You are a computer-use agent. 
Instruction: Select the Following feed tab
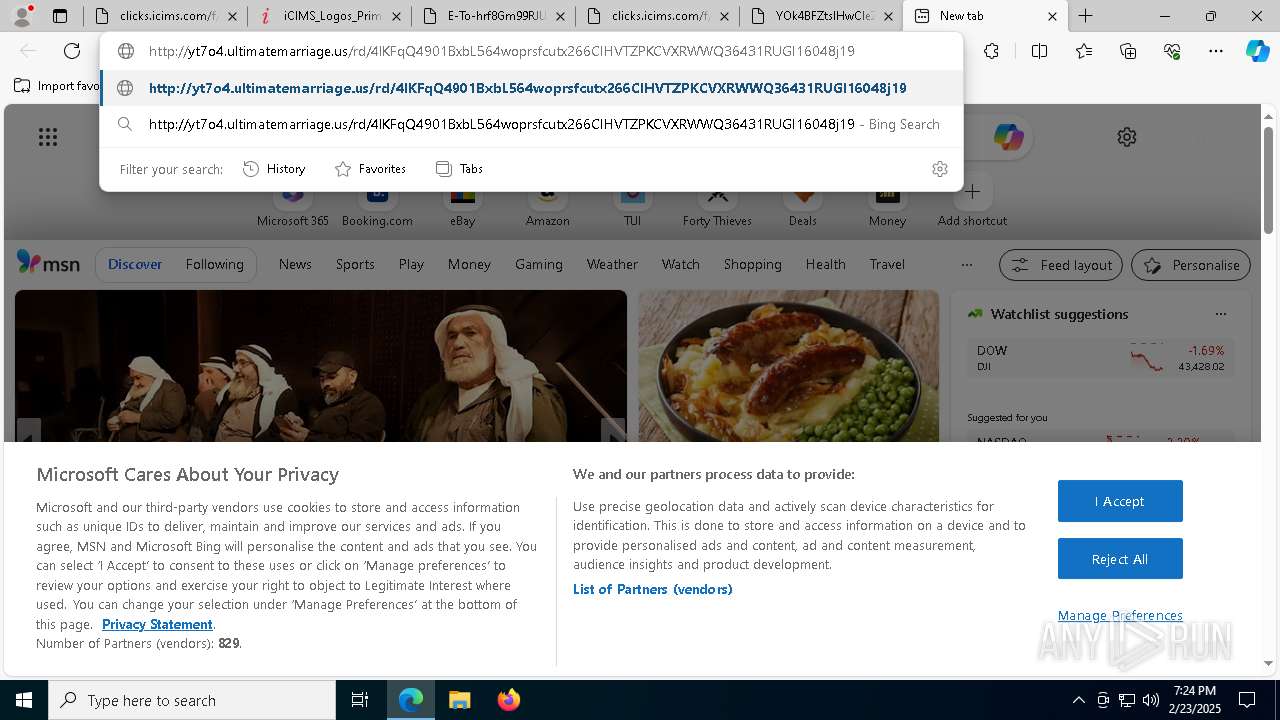(214, 264)
